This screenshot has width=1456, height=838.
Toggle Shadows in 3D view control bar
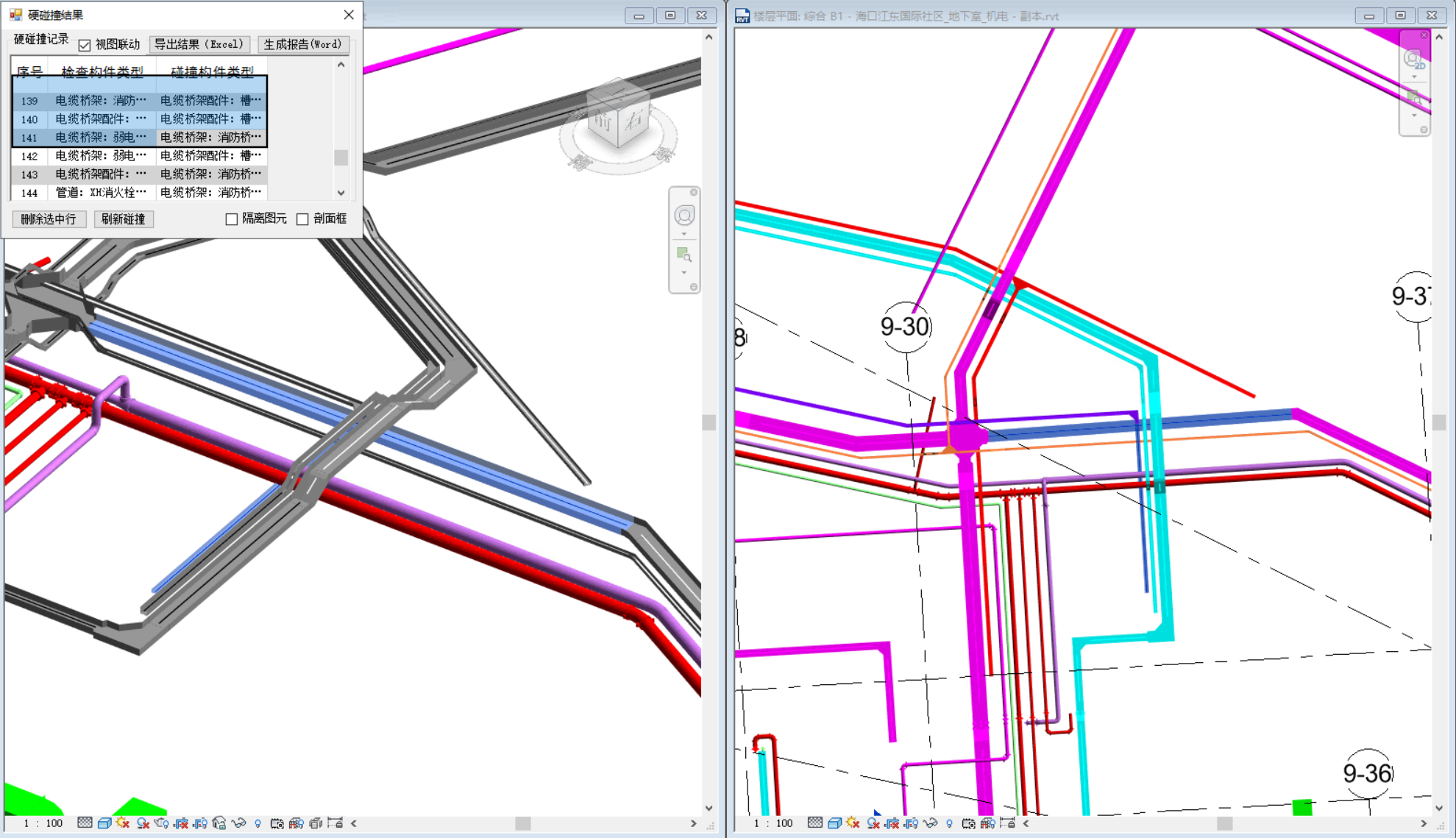tap(143, 823)
